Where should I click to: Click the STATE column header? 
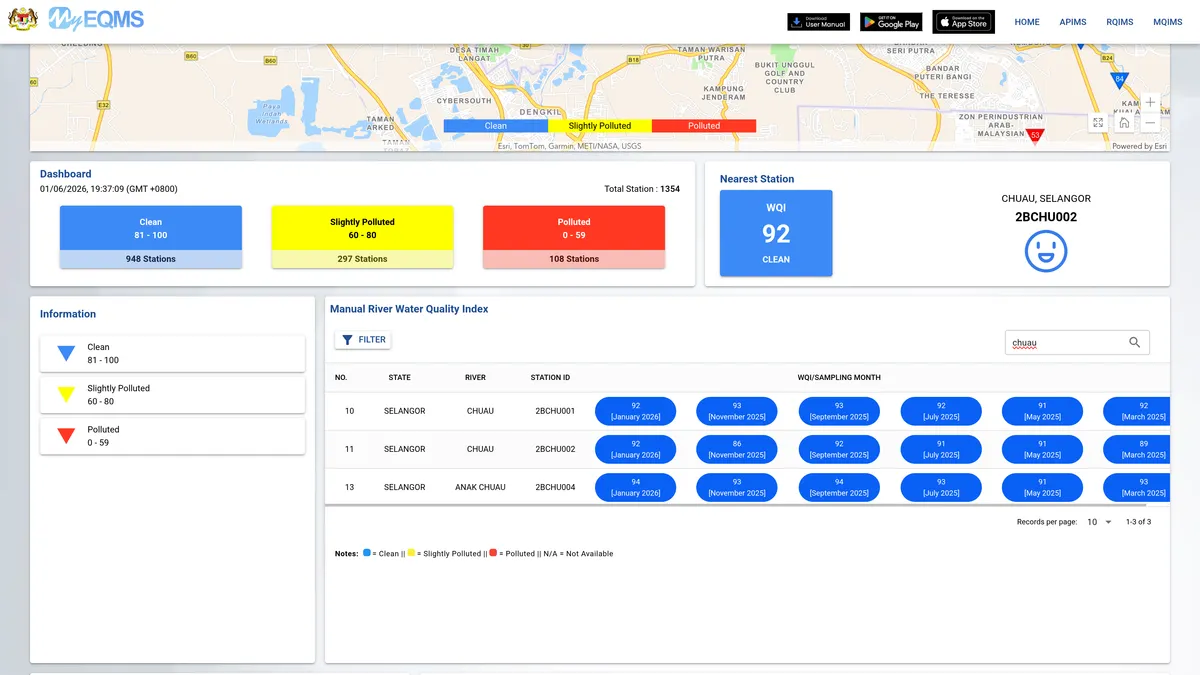(x=399, y=378)
